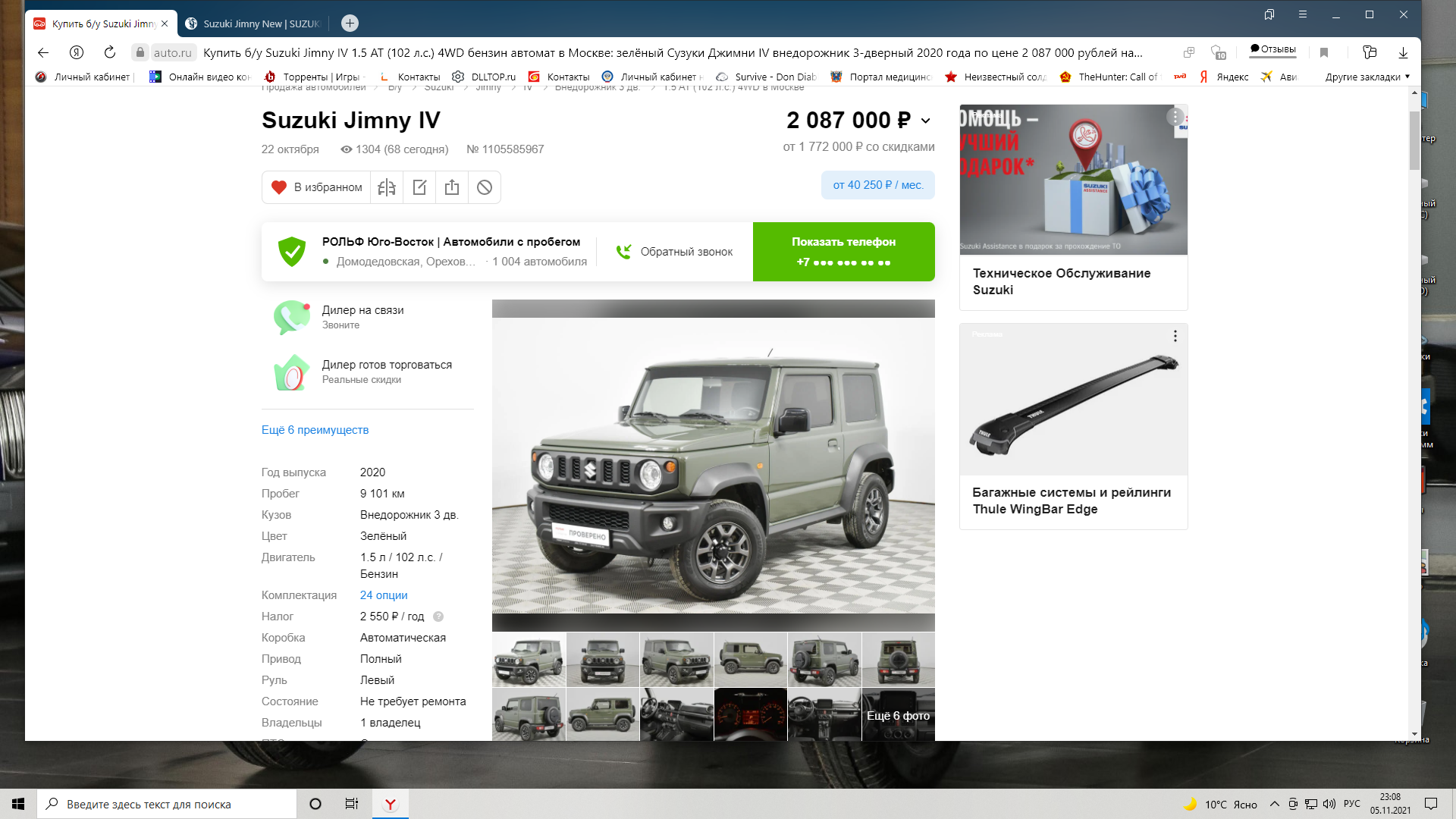The height and width of the screenshot is (819, 1456).
Task: Bookmark this page with bookmark icon
Action: [1324, 52]
